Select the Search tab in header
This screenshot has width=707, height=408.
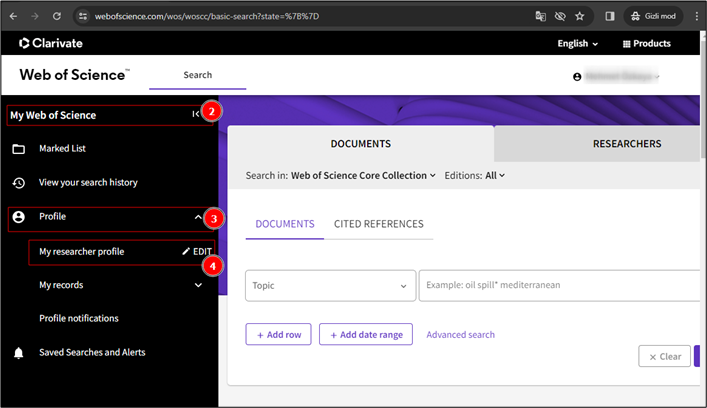(197, 75)
